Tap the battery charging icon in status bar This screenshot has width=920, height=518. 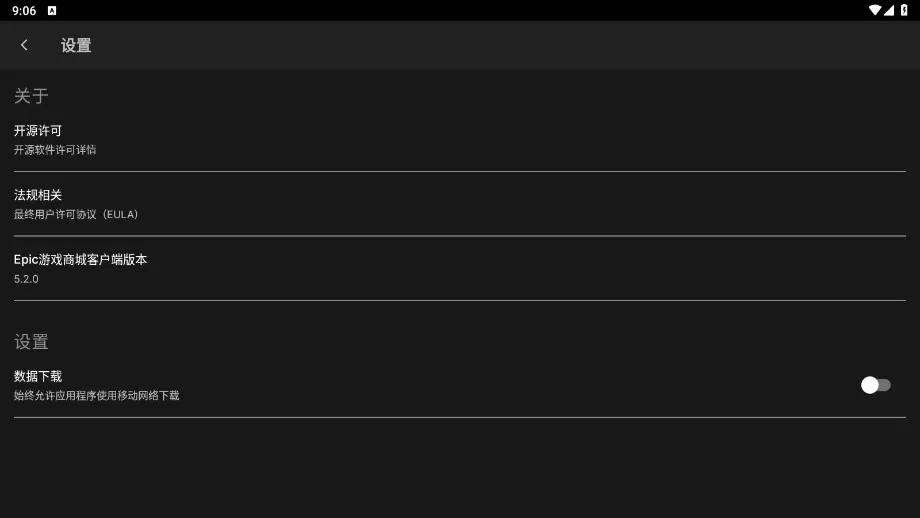(904, 10)
